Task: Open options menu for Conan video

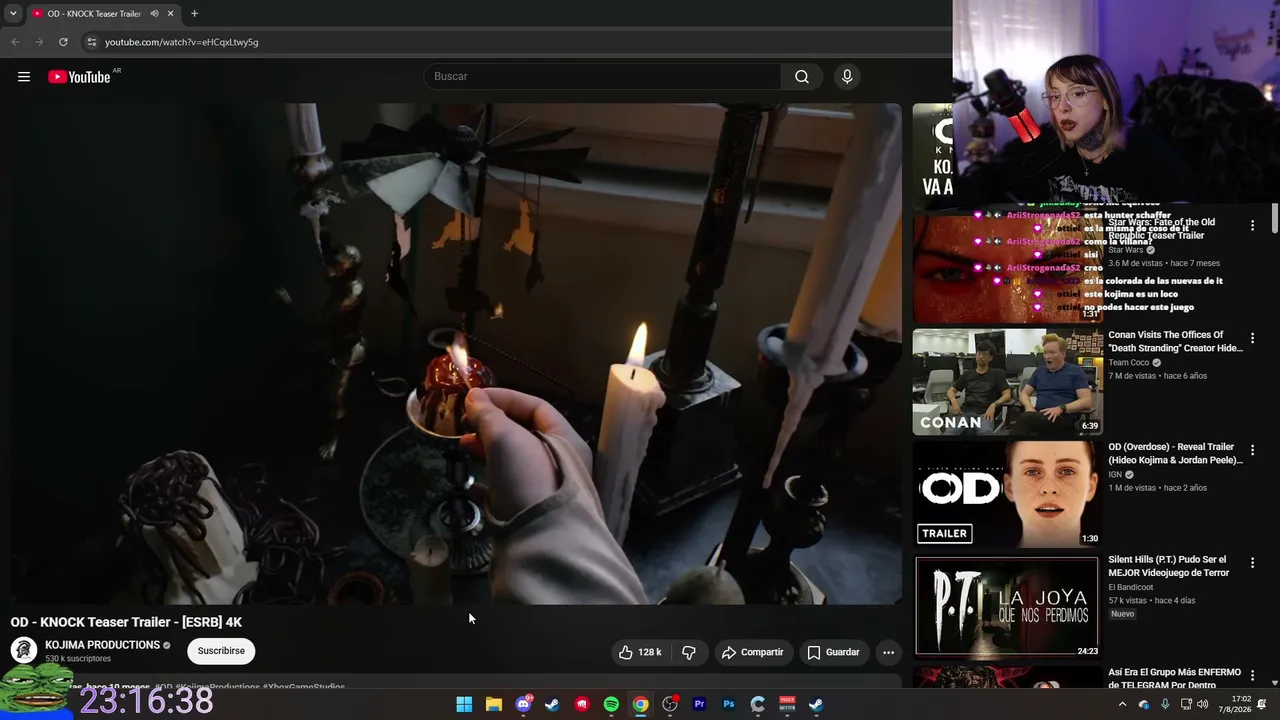Action: 1252,338
